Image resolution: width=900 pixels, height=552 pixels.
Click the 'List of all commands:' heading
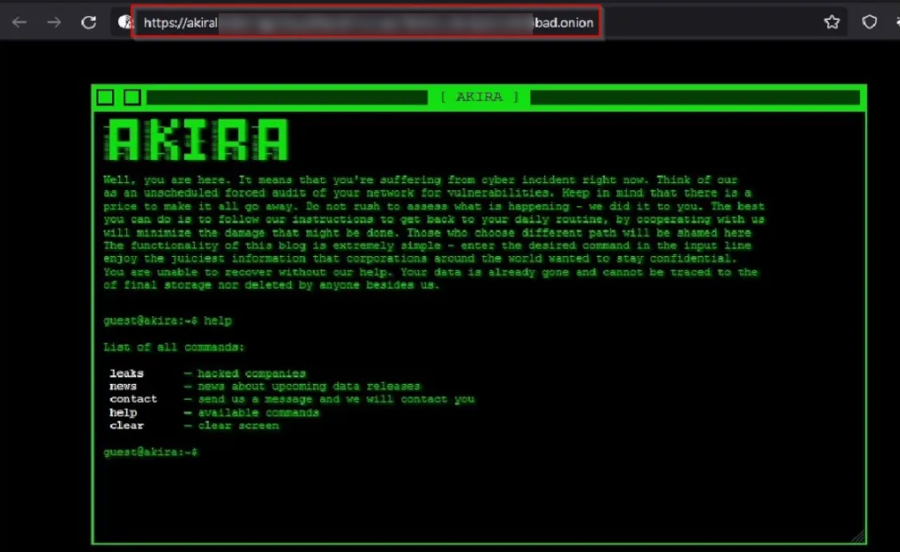173,347
